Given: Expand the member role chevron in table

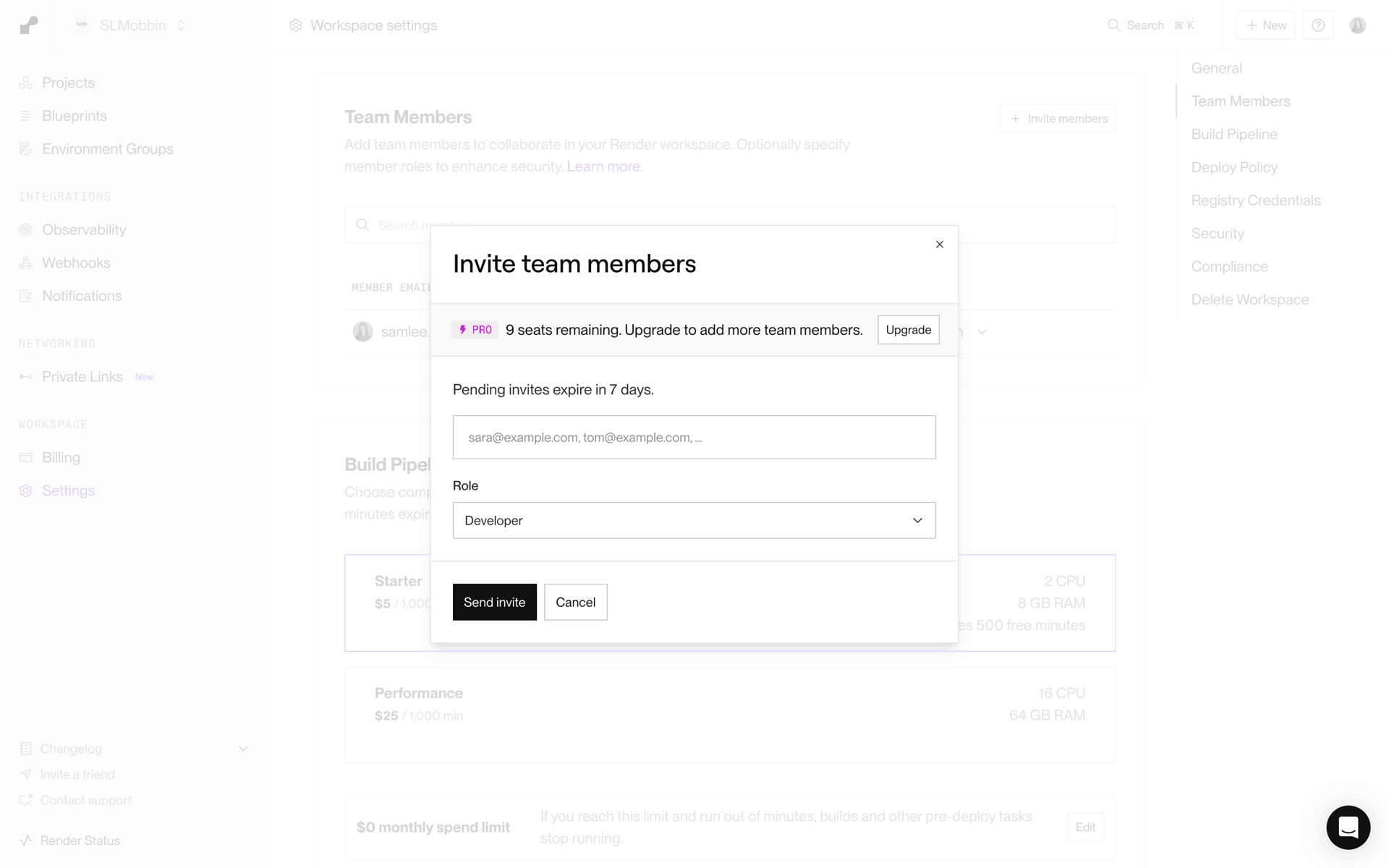Looking at the screenshot, I should point(982,331).
